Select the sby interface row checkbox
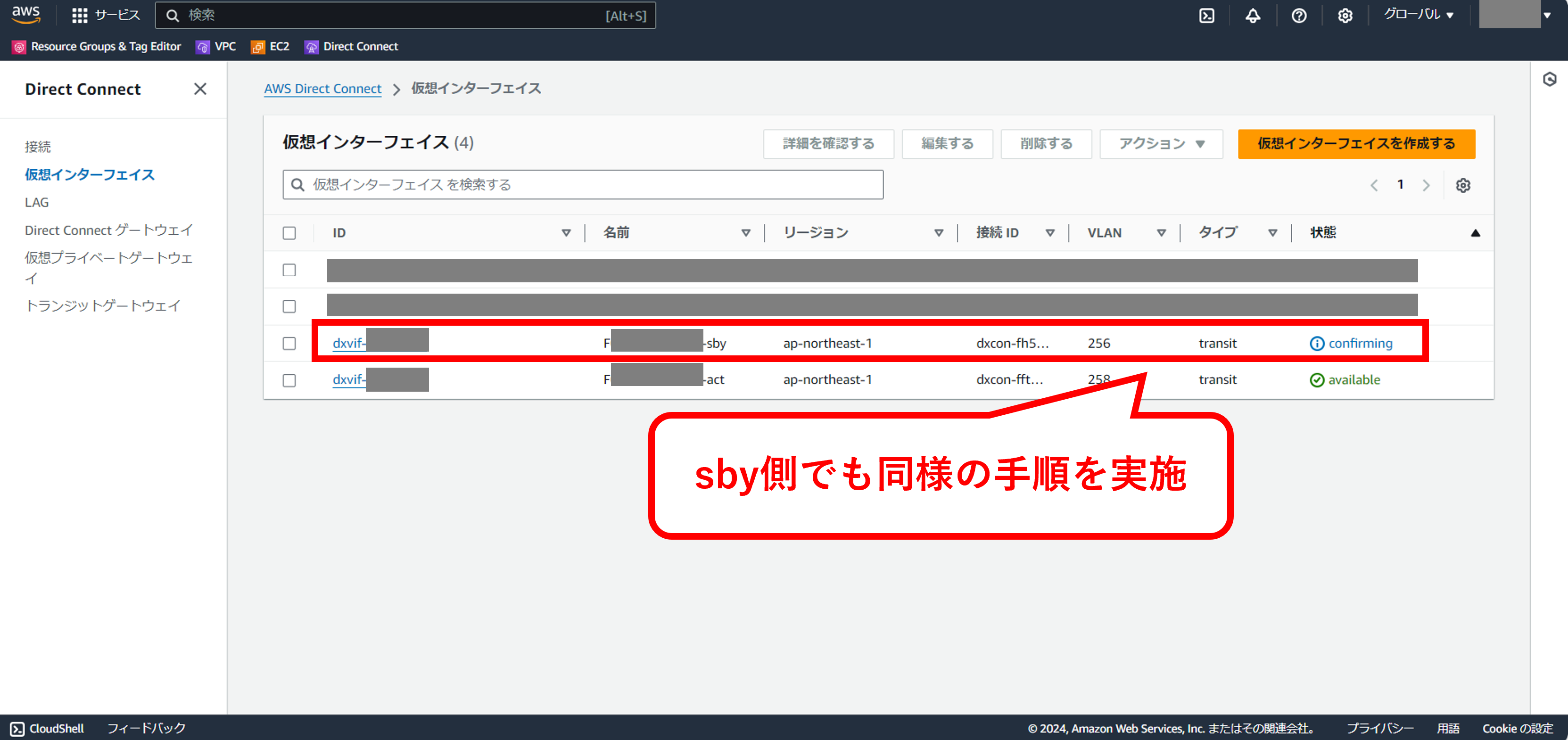 [x=289, y=343]
